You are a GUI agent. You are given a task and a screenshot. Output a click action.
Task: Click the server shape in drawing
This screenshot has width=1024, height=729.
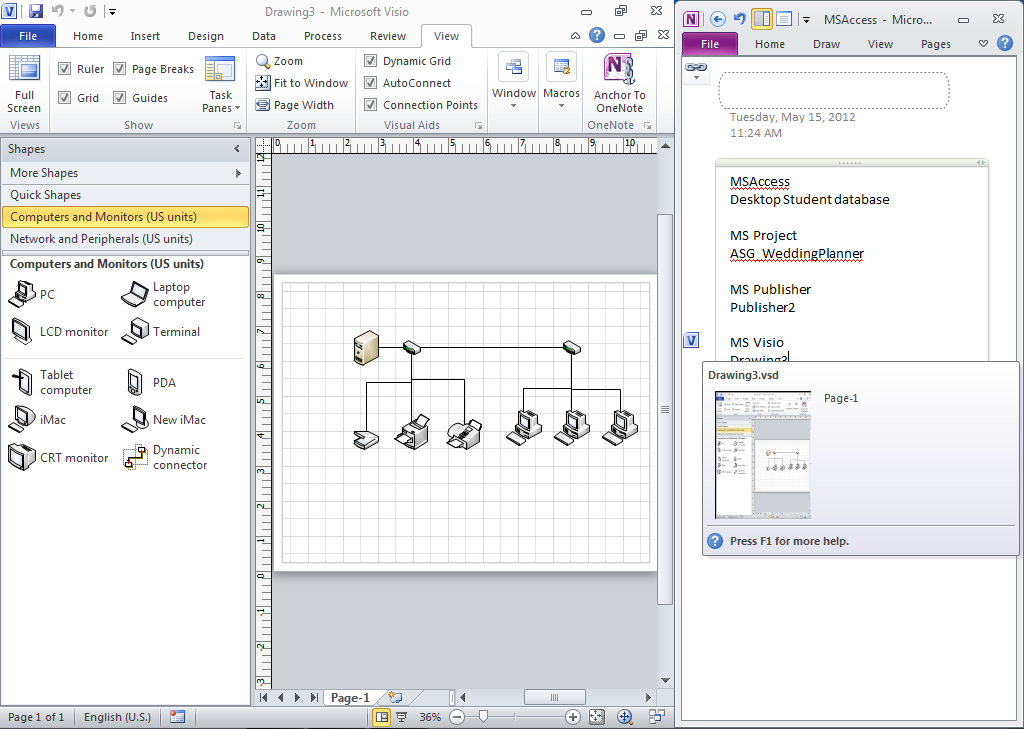coord(366,348)
